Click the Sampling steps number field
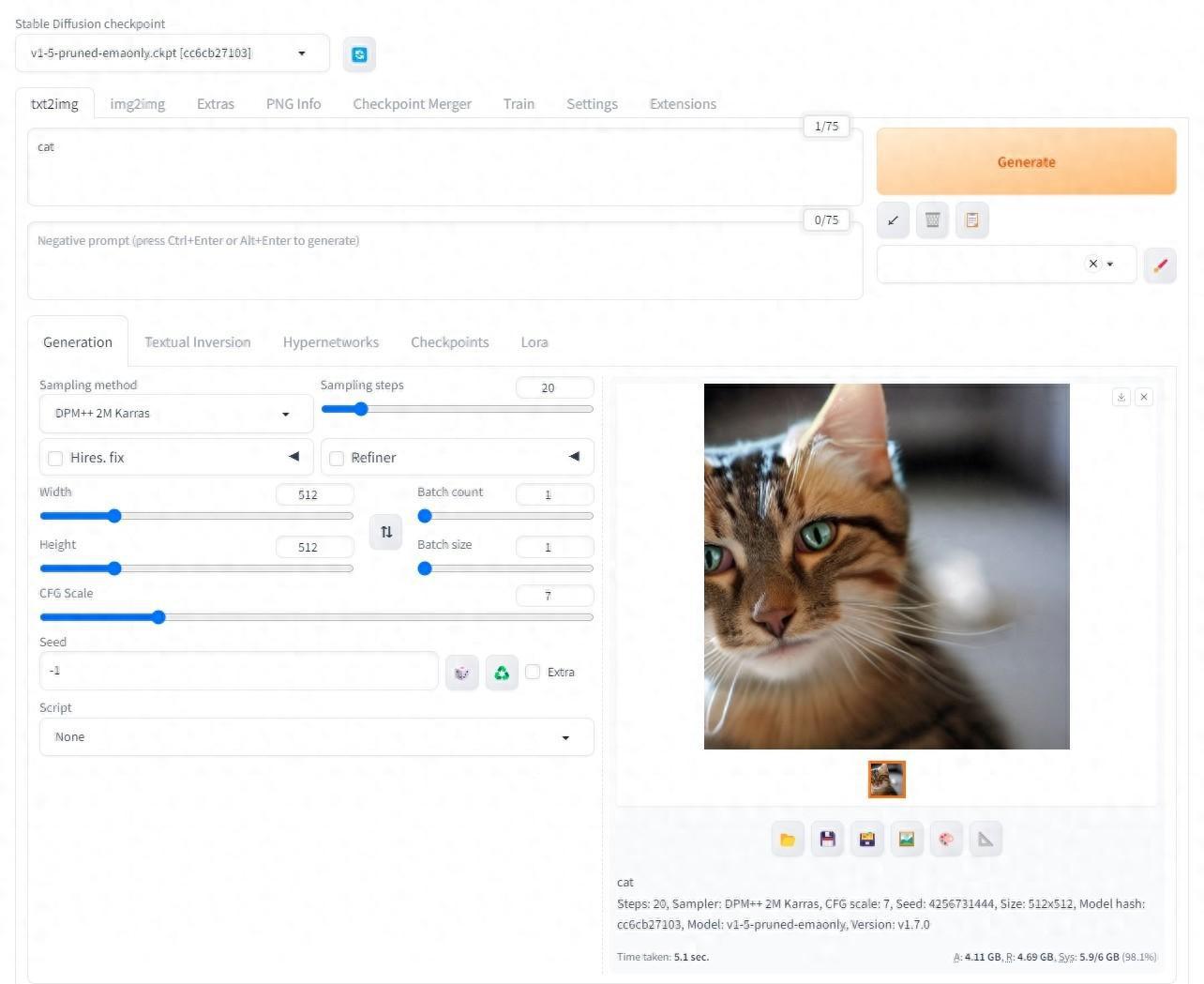 [x=555, y=387]
